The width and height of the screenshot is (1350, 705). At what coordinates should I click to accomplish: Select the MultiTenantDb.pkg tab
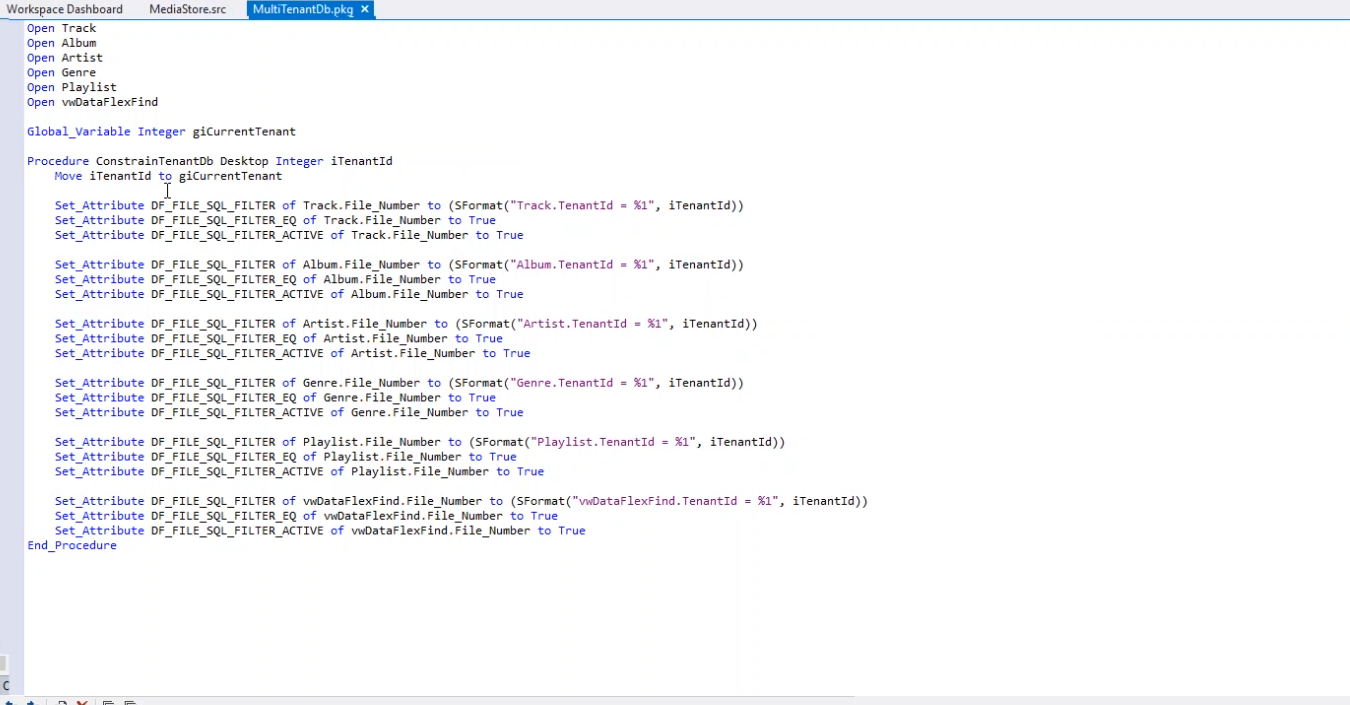(303, 9)
